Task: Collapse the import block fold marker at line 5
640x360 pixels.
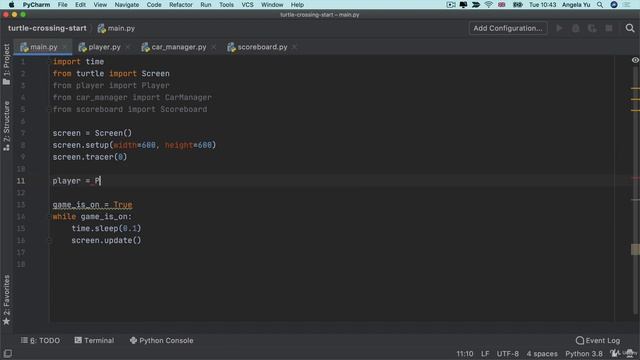Action: pyautogui.click(x=50, y=109)
